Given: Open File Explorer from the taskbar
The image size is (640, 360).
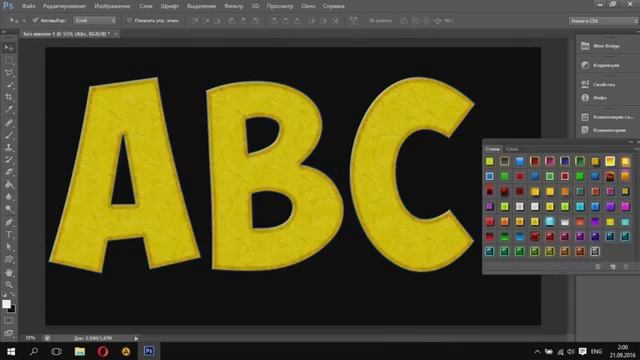Looking at the screenshot, I should coord(80,351).
